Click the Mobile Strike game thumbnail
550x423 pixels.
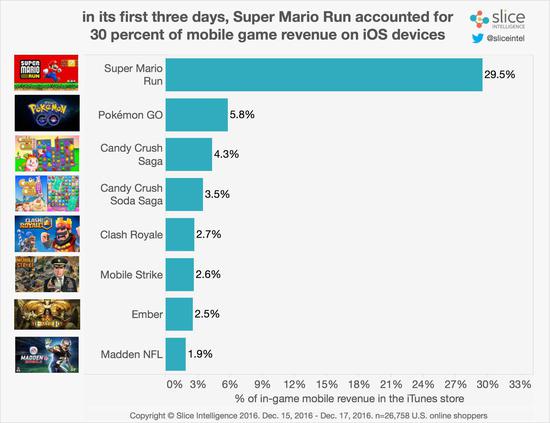point(47,274)
